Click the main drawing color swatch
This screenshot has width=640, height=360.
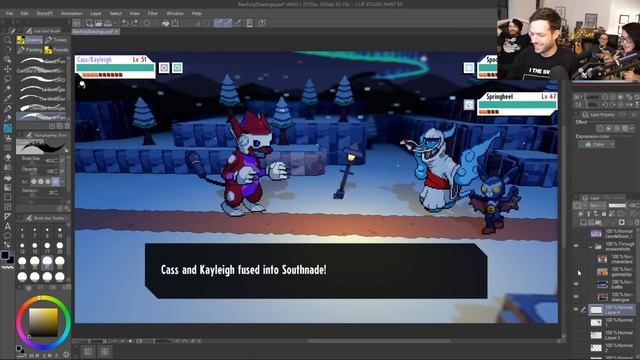pyautogui.click(x=5, y=255)
